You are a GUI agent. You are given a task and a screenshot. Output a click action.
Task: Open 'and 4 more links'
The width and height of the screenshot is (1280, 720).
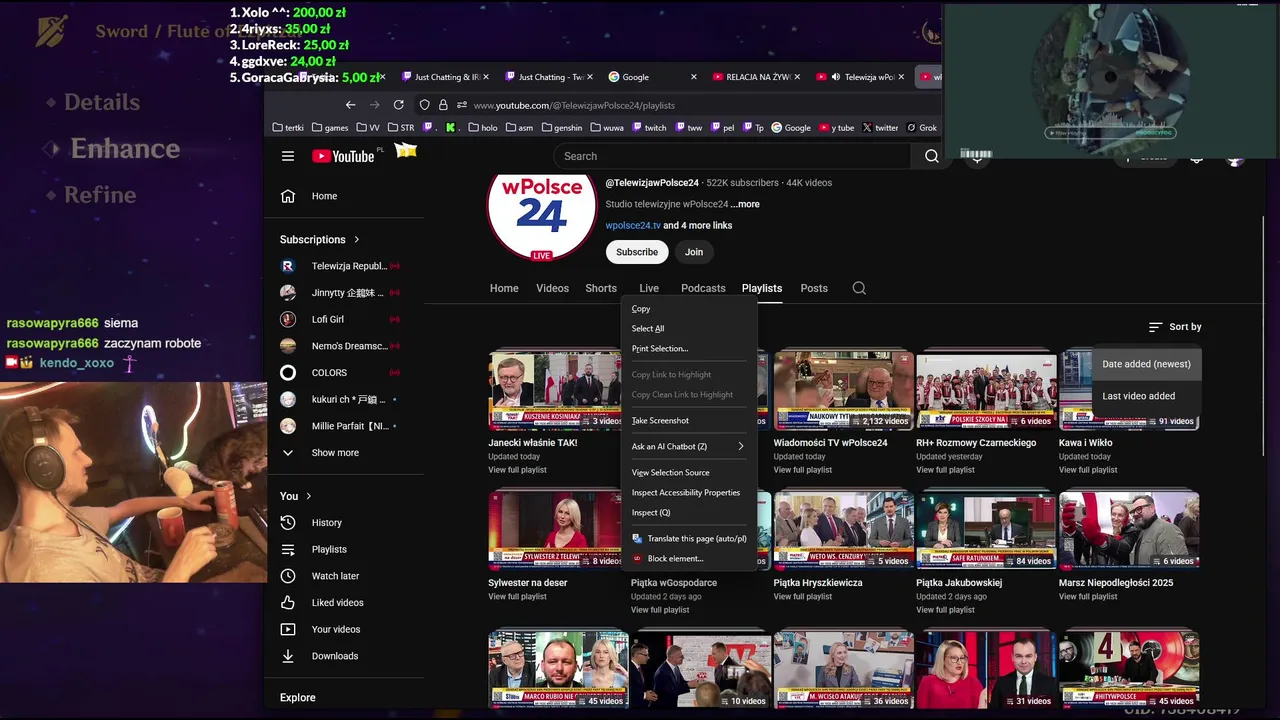click(x=697, y=225)
